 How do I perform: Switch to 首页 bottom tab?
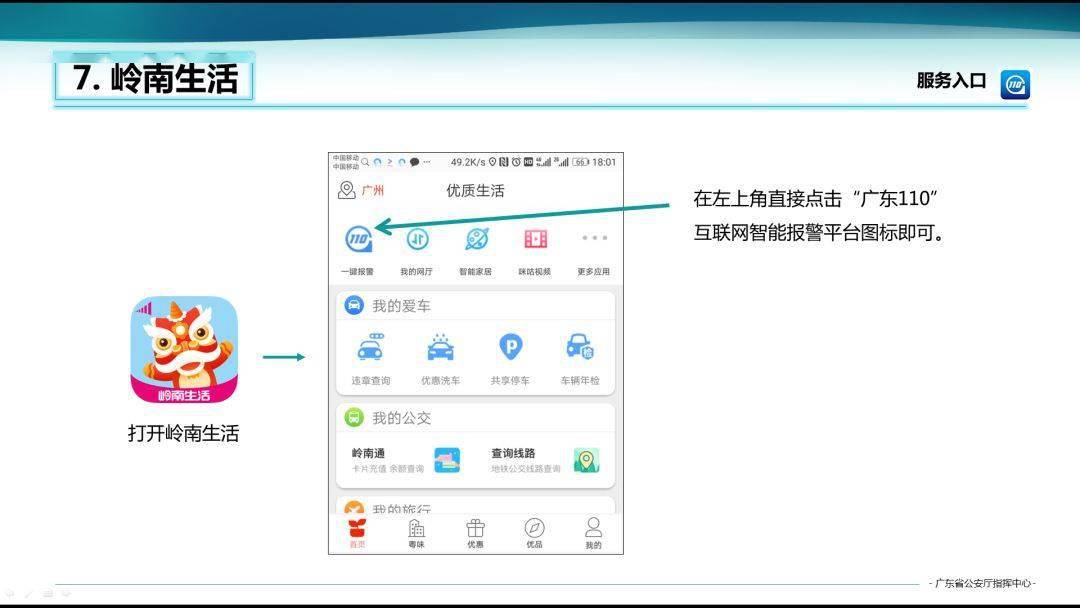pyautogui.click(x=357, y=533)
